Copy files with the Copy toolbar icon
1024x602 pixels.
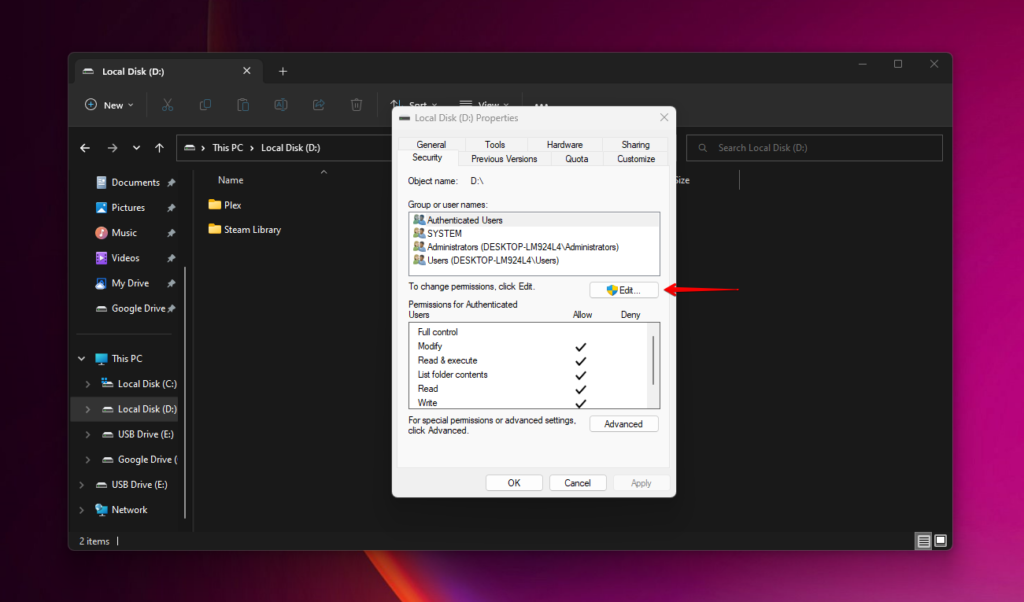click(x=205, y=105)
